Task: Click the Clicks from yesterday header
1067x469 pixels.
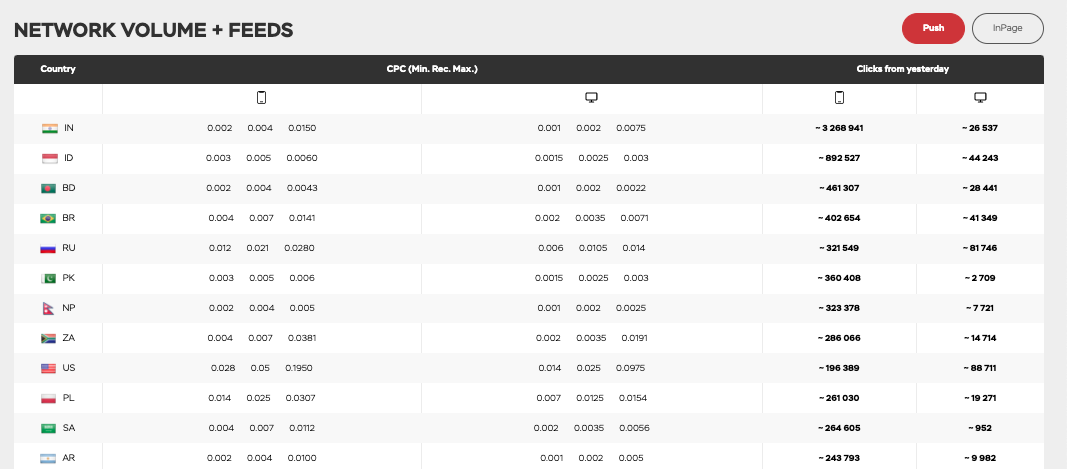Action: (902, 69)
